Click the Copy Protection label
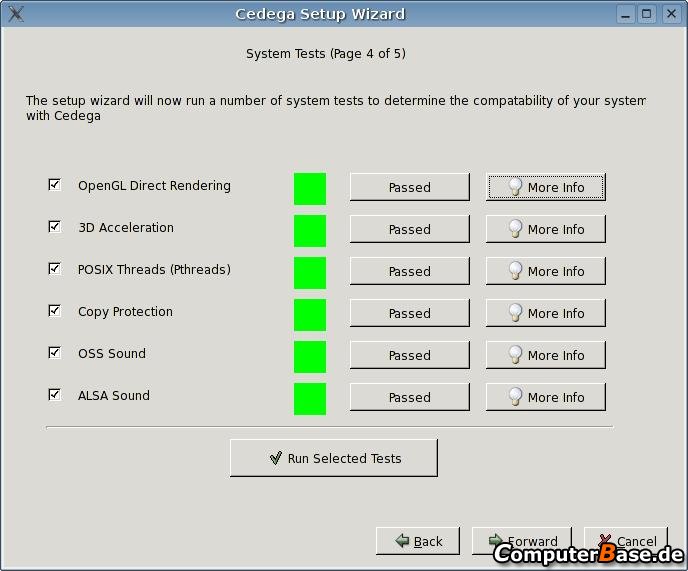This screenshot has width=688, height=571. pos(125,312)
